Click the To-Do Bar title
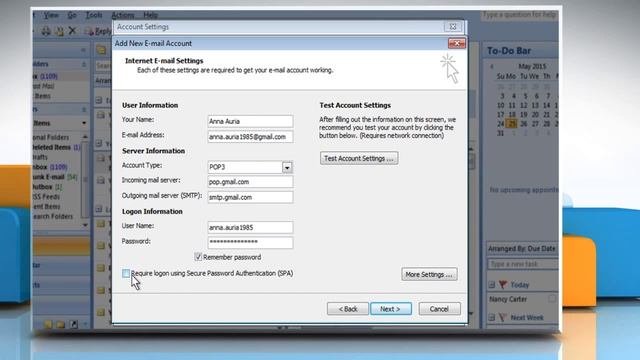 tap(509, 51)
